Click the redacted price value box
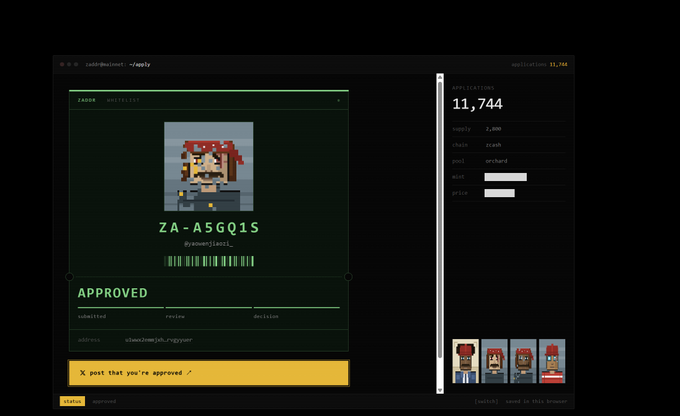 tap(500, 193)
